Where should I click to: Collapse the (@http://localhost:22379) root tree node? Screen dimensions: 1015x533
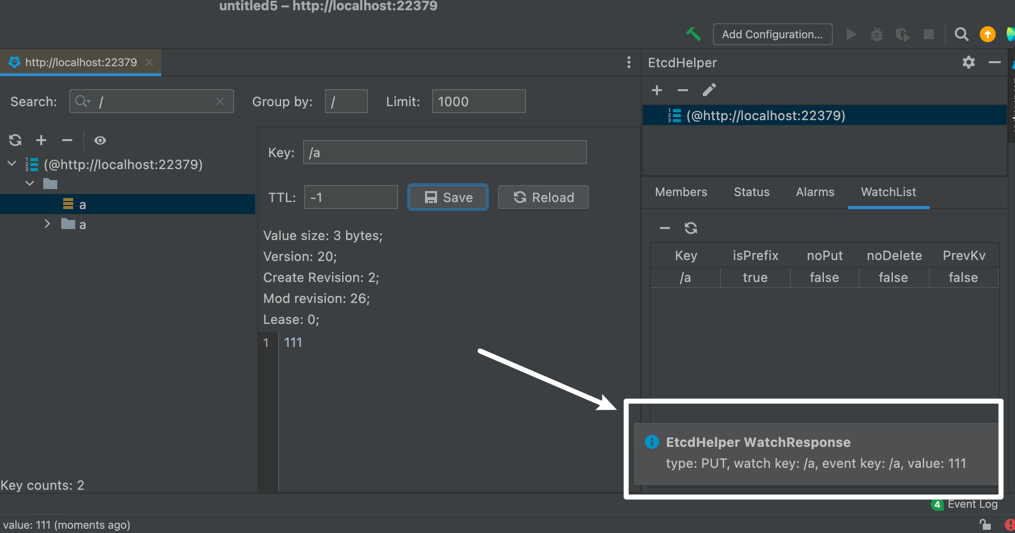coord(12,164)
